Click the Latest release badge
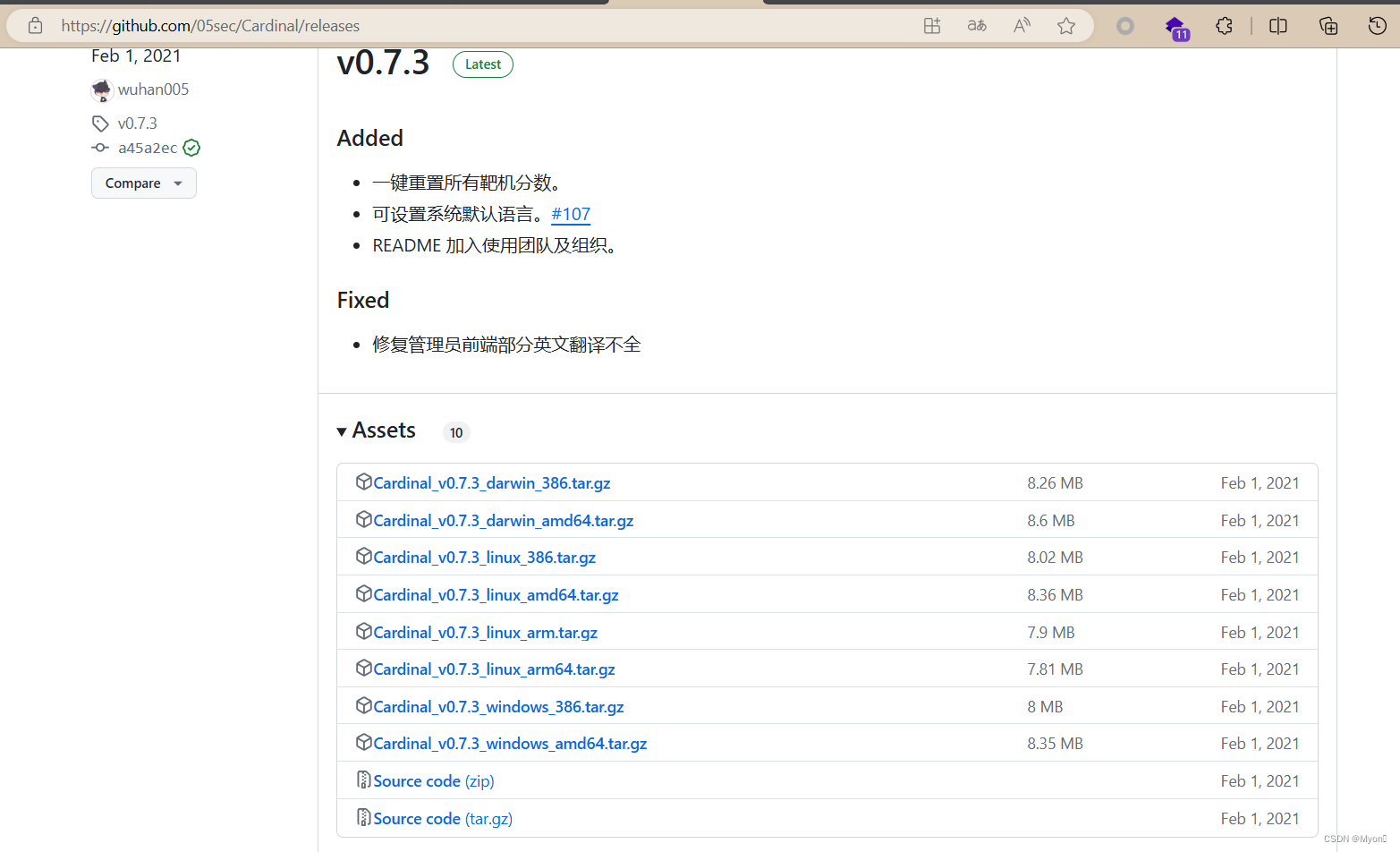This screenshot has width=1400, height=852. click(483, 64)
